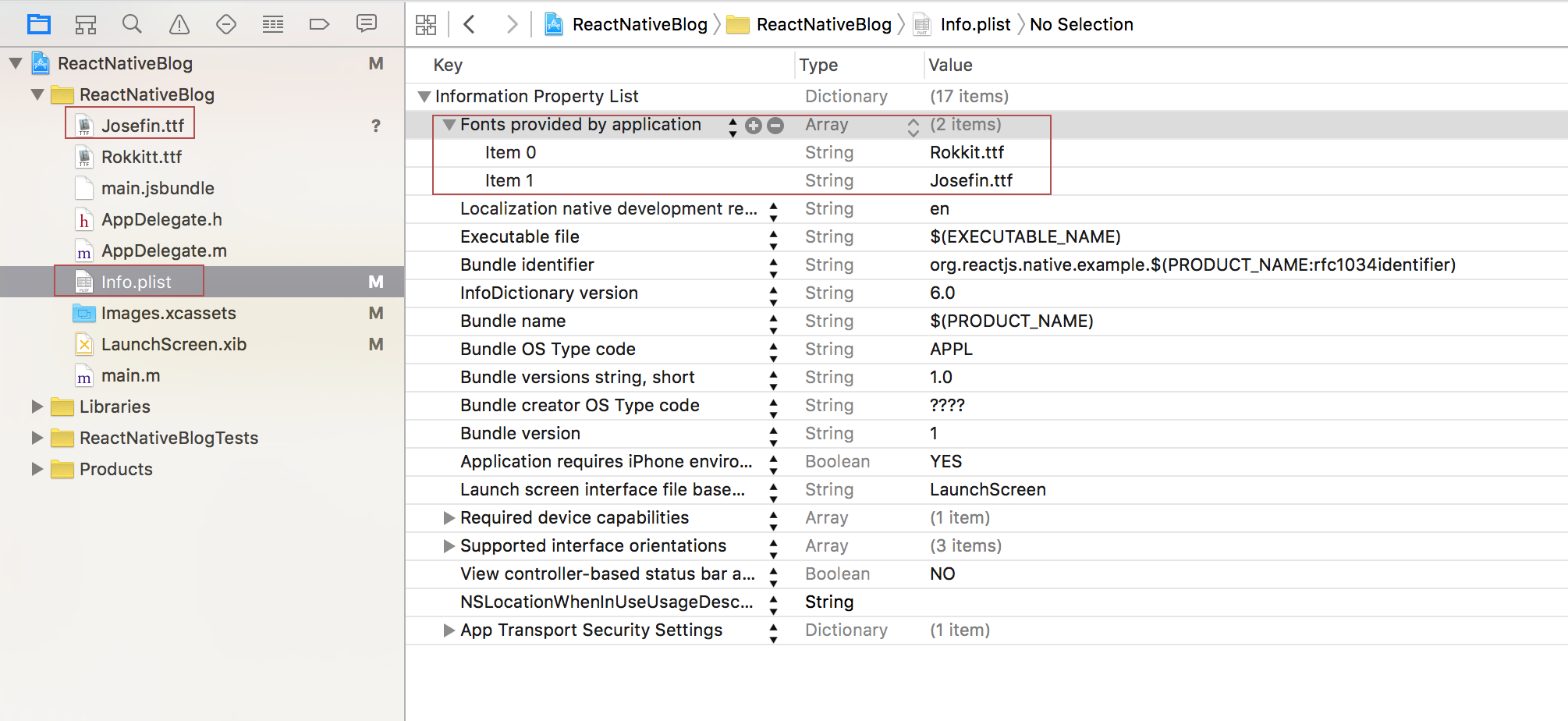Click the ReactNativeBlog project file icon in breadcrumb
Viewport: 1568px width, 721px height.
point(554,24)
